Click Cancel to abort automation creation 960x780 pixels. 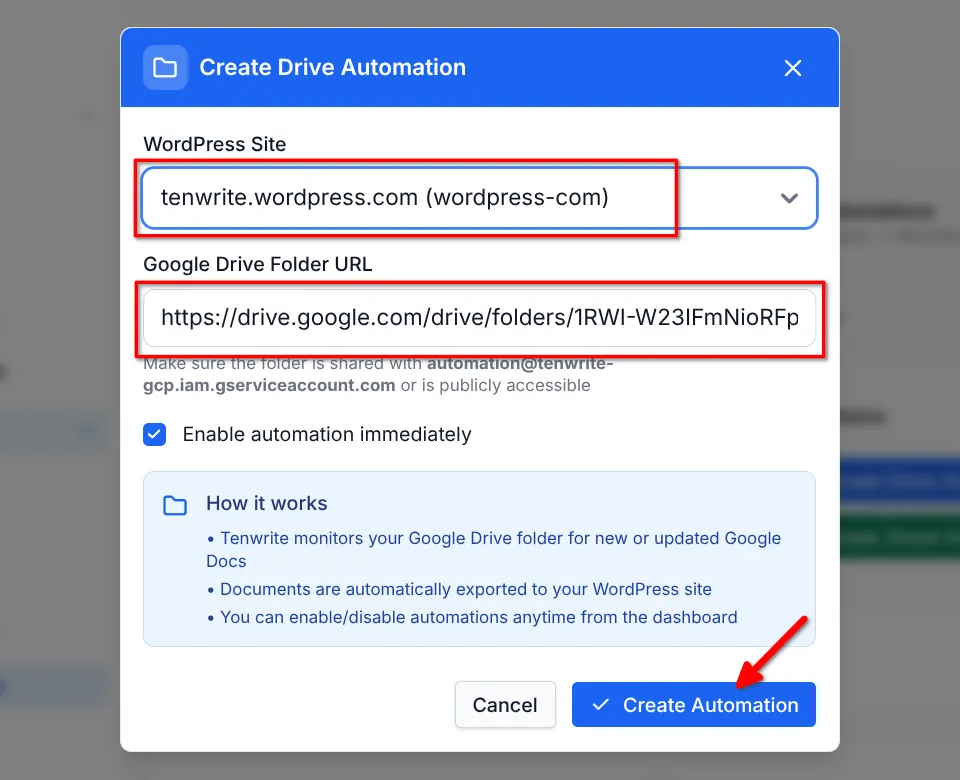click(505, 704)
